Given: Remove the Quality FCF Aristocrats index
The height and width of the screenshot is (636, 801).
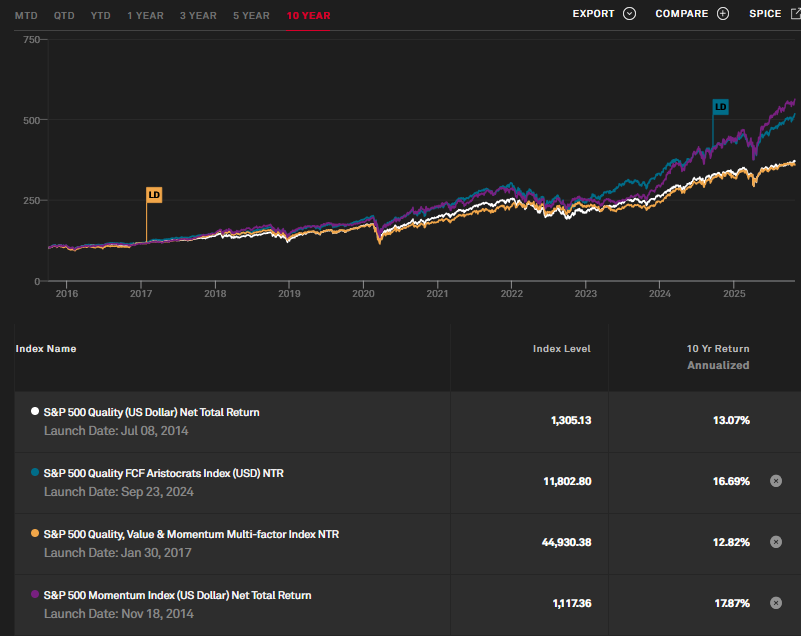Looking at the screenshot, I should (x=776, y=481).
